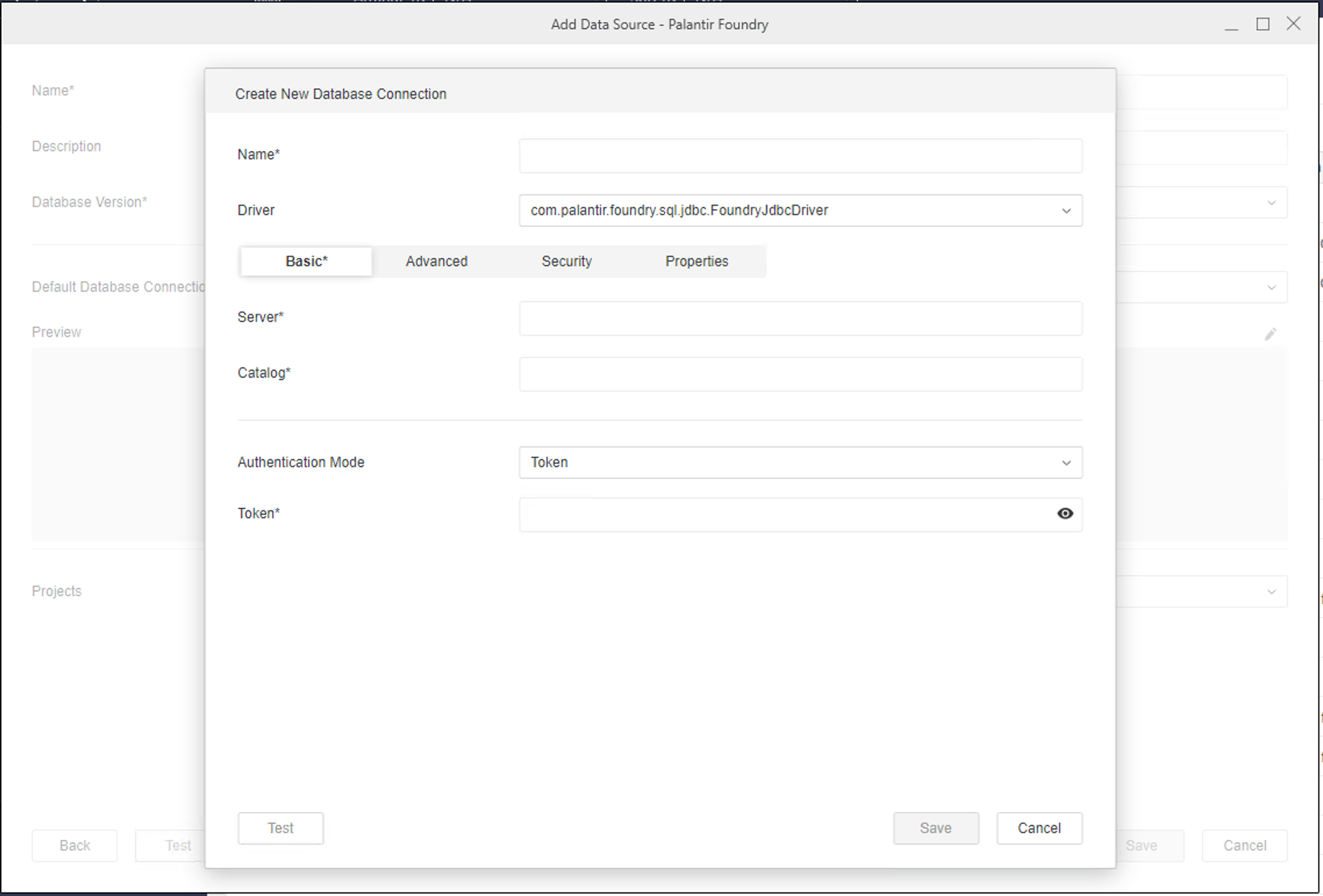The image size is (1323, 896).
Task: Click the 'Create New Database Connection' title text
Action: click(x=341, y=94)
